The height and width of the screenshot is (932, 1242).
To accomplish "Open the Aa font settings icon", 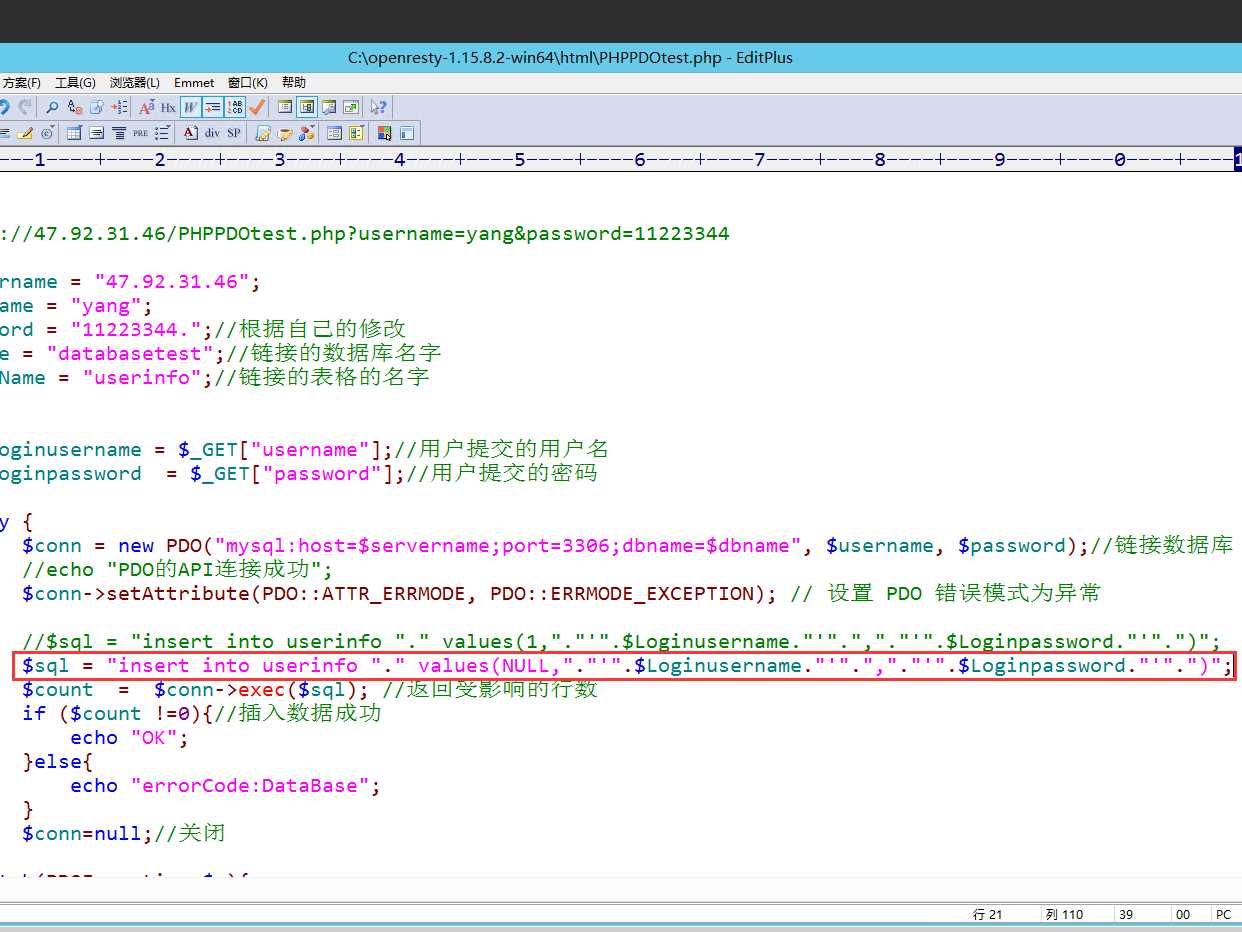I will point(147,107).
